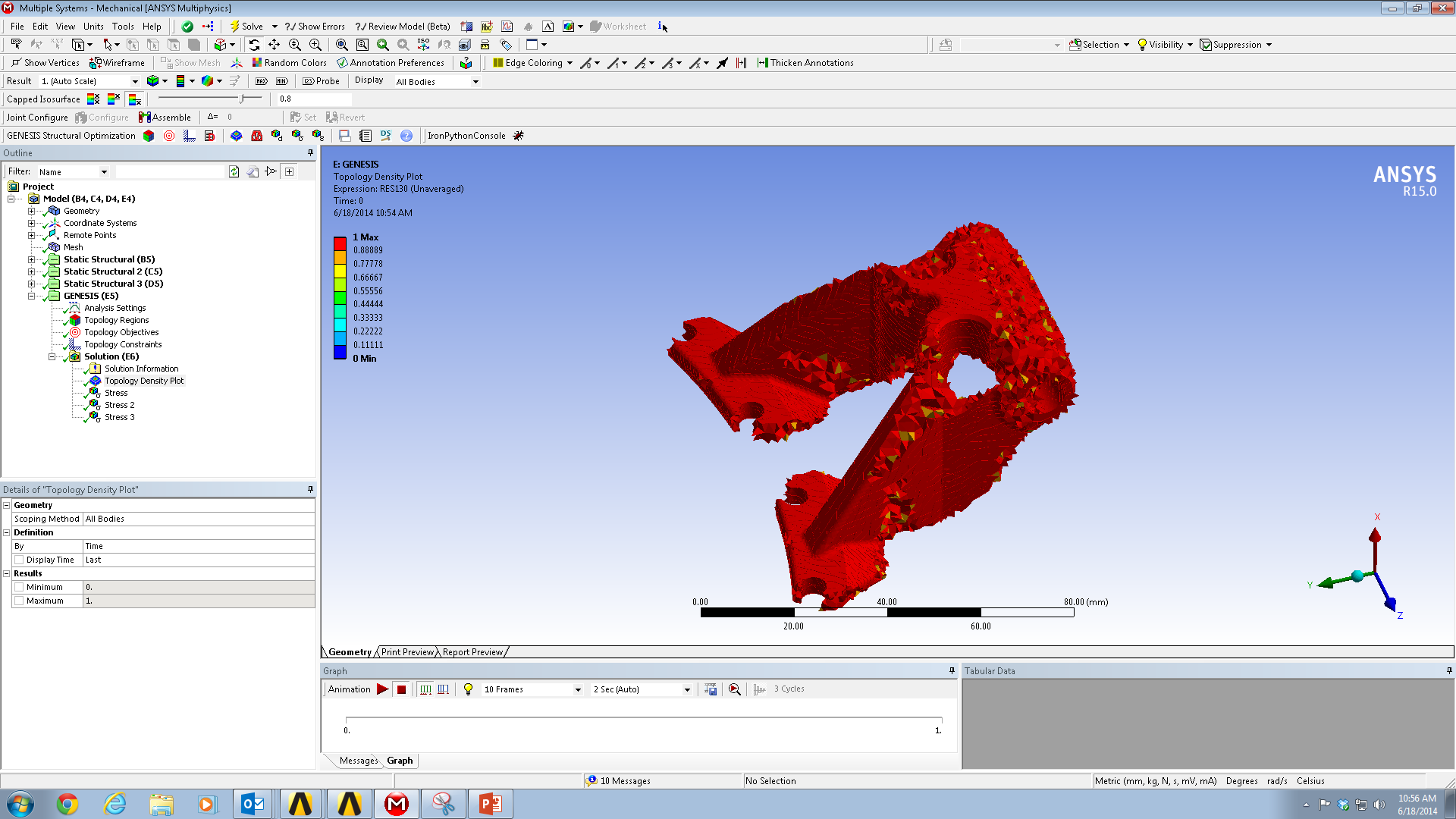Switch to Print Preview tab
Image resolution: width=1456 pixels, height=819 pixels.
point(407,652)
